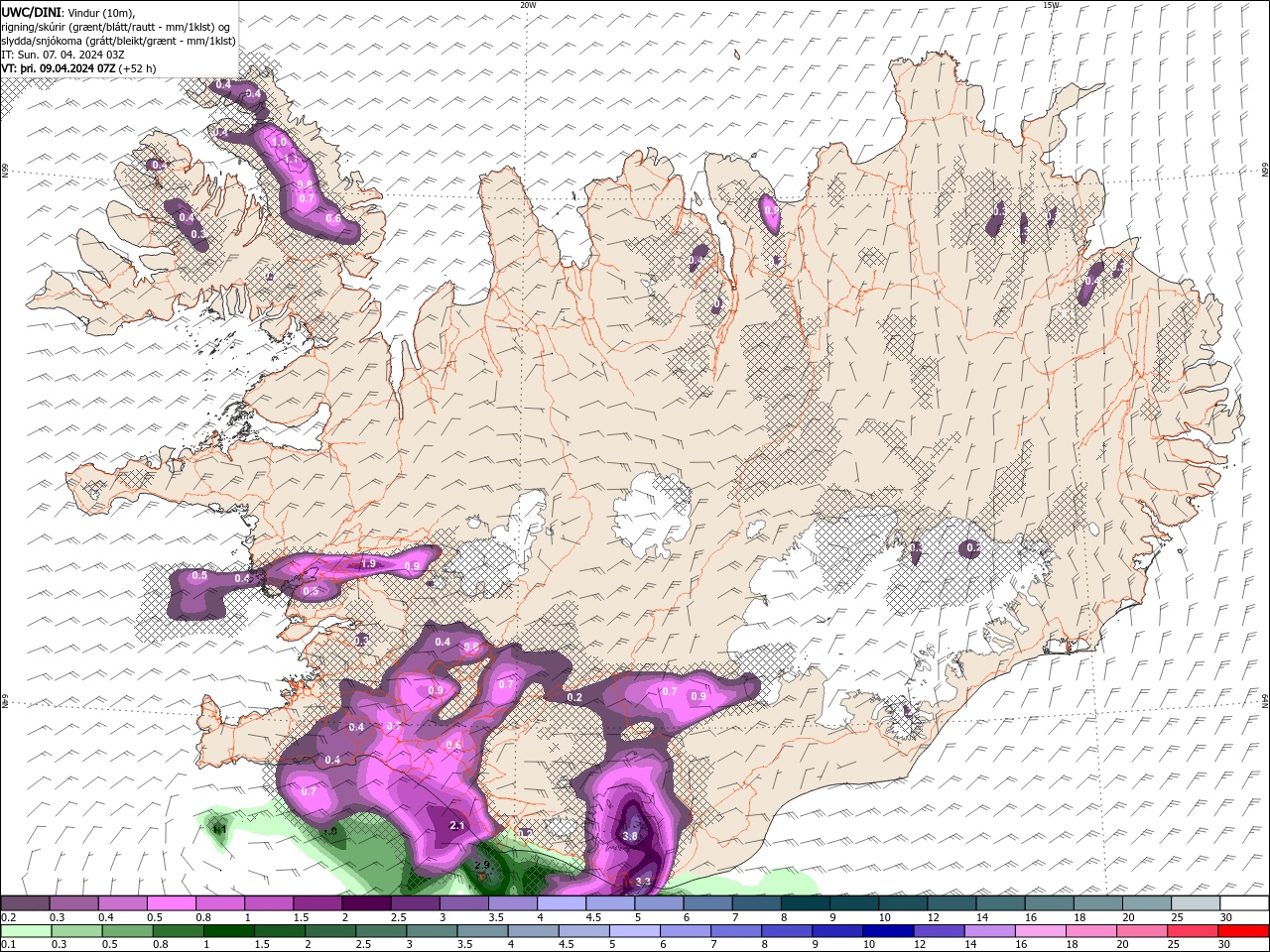Click the bright pink snow legend swatch for 0.5
The width and height of the screenshot is (1270, 952).
coord(171,903)
